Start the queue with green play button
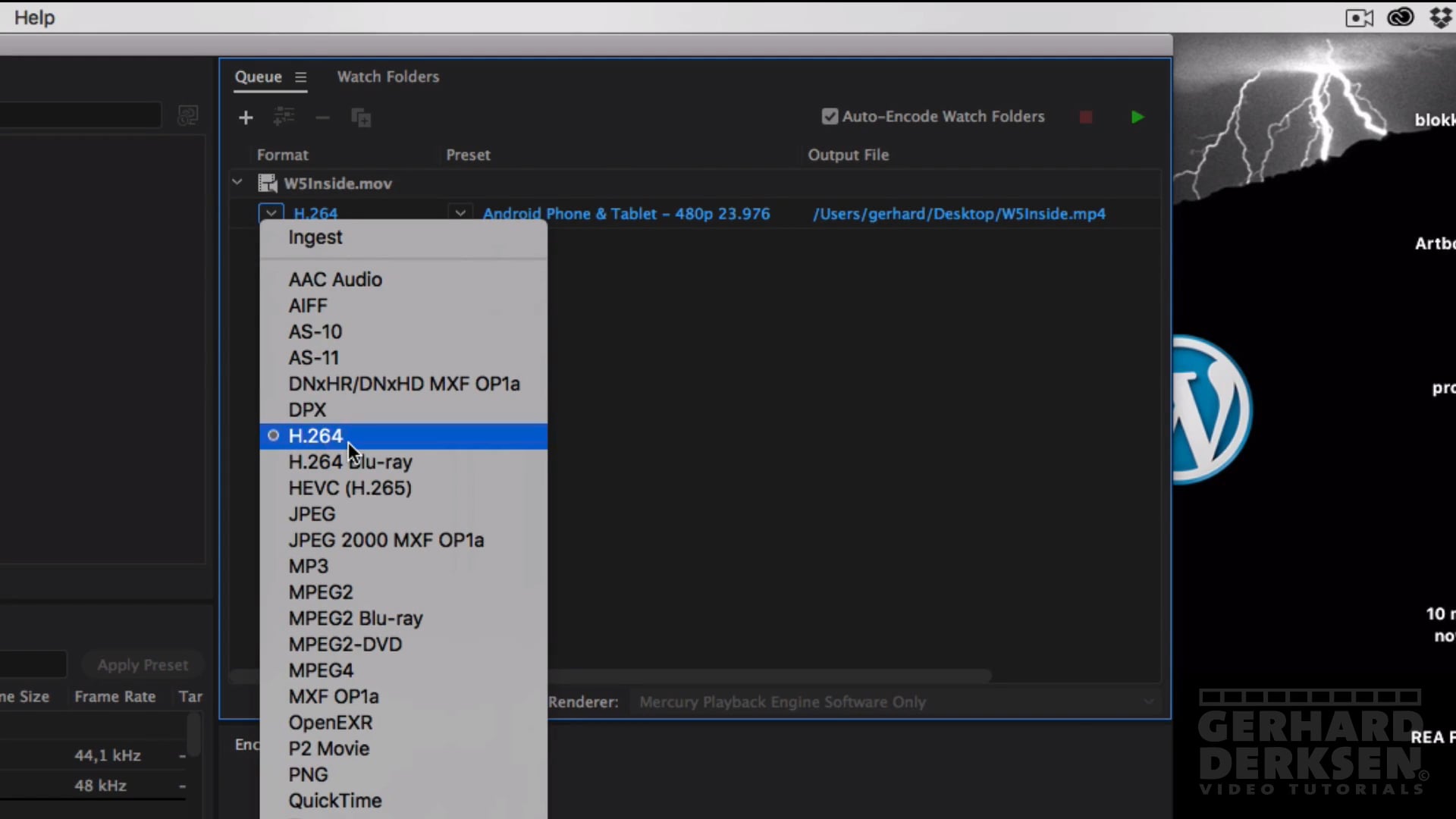This screenshot has width=1456, height=819. [x=1137, y=117]
